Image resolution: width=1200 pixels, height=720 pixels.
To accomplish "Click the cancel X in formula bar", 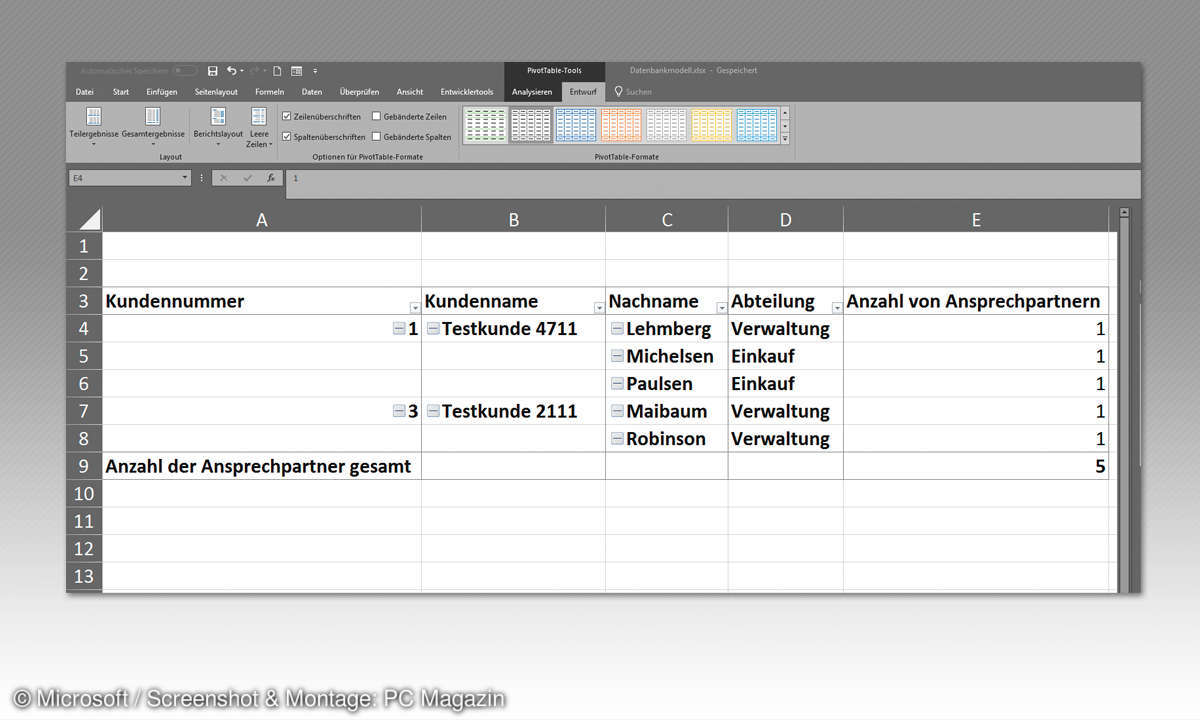I will [x=224, y=178].
